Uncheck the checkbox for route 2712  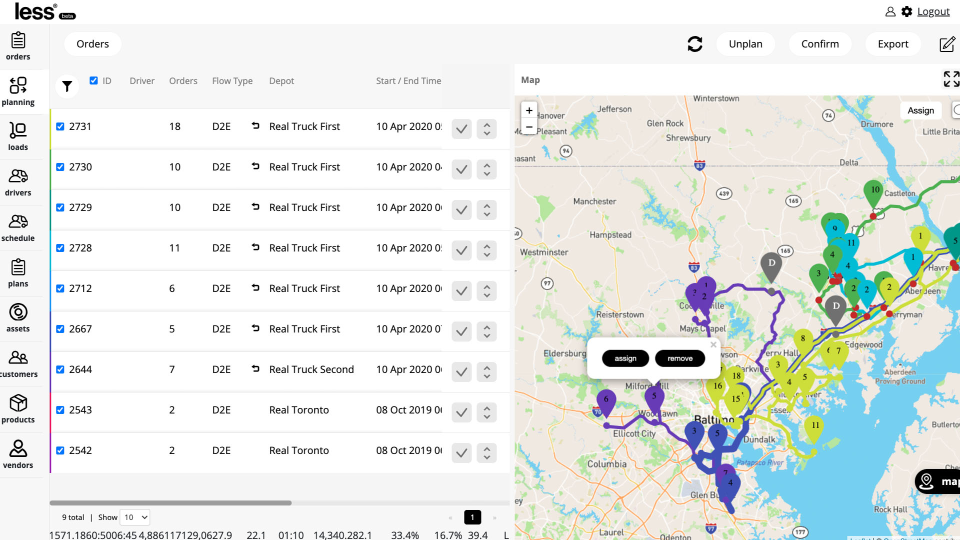coord(60,288)
